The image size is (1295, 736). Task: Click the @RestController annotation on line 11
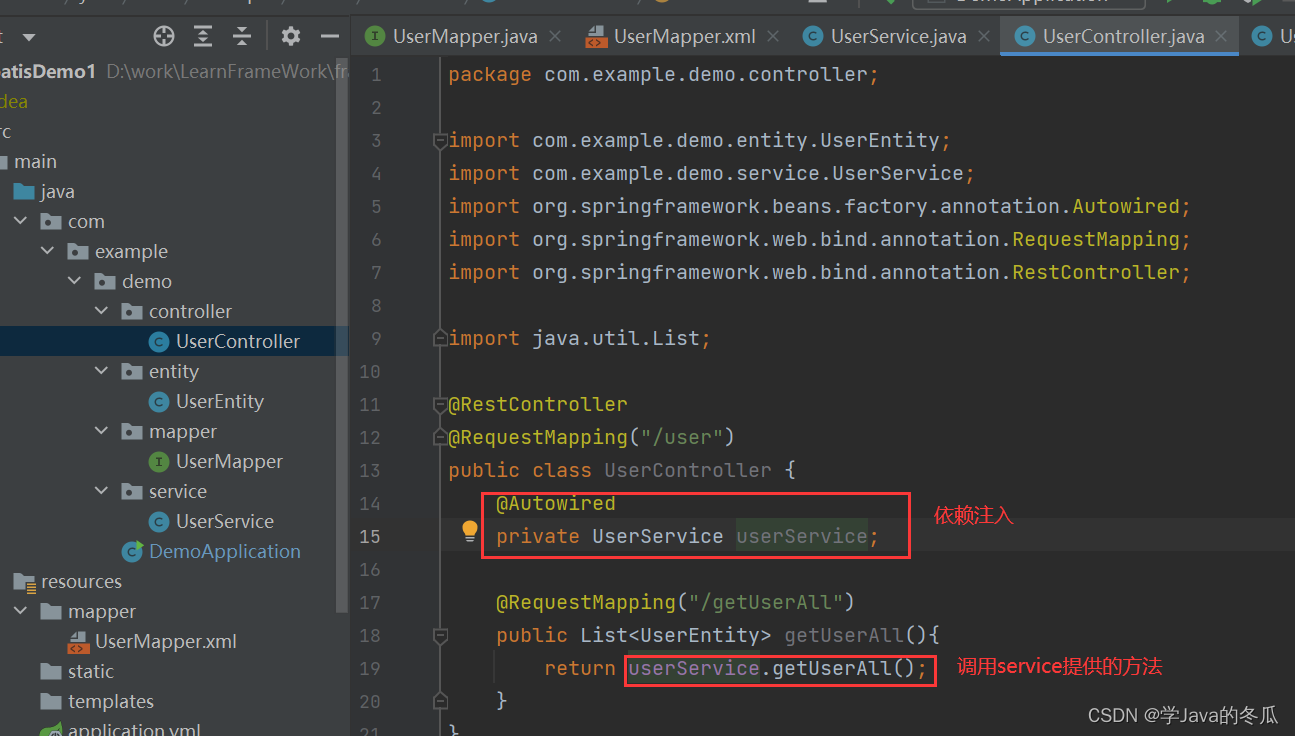click(538, 405)
